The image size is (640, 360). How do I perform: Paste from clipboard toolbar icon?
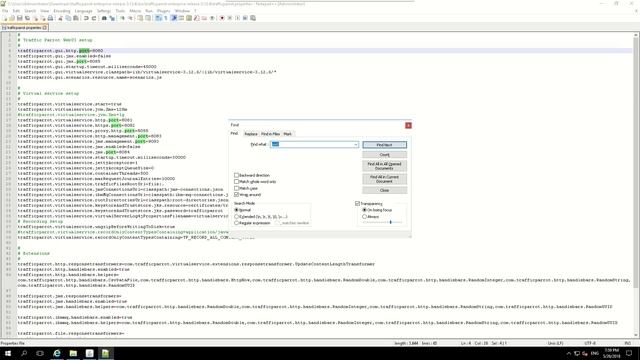[x=76, y=18]
